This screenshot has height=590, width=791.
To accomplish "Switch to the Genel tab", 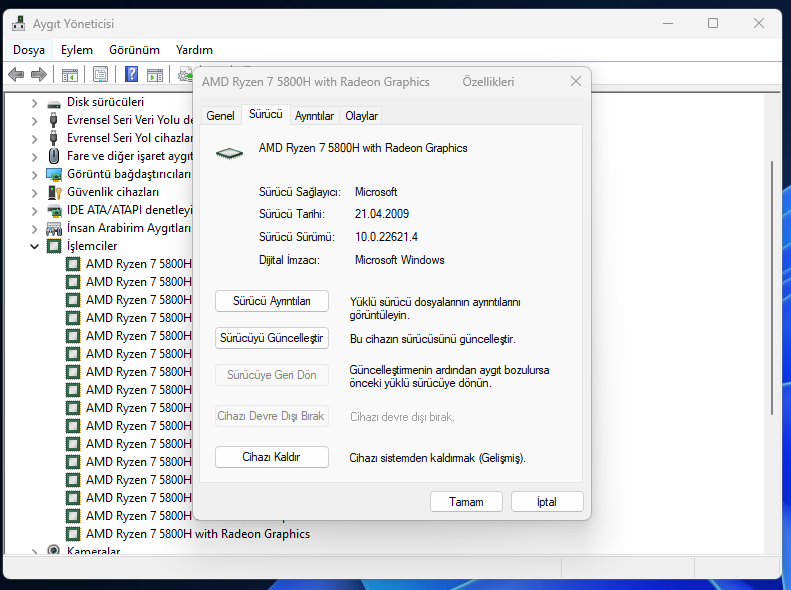I will tap(220, 116).
